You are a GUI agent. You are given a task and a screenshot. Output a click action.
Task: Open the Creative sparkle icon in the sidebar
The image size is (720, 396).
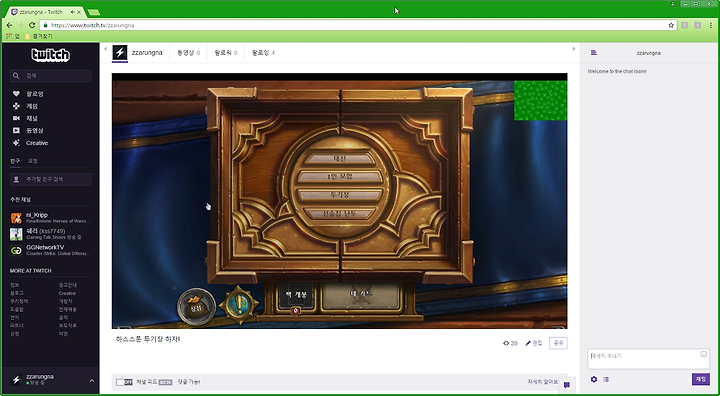point(16,143)
